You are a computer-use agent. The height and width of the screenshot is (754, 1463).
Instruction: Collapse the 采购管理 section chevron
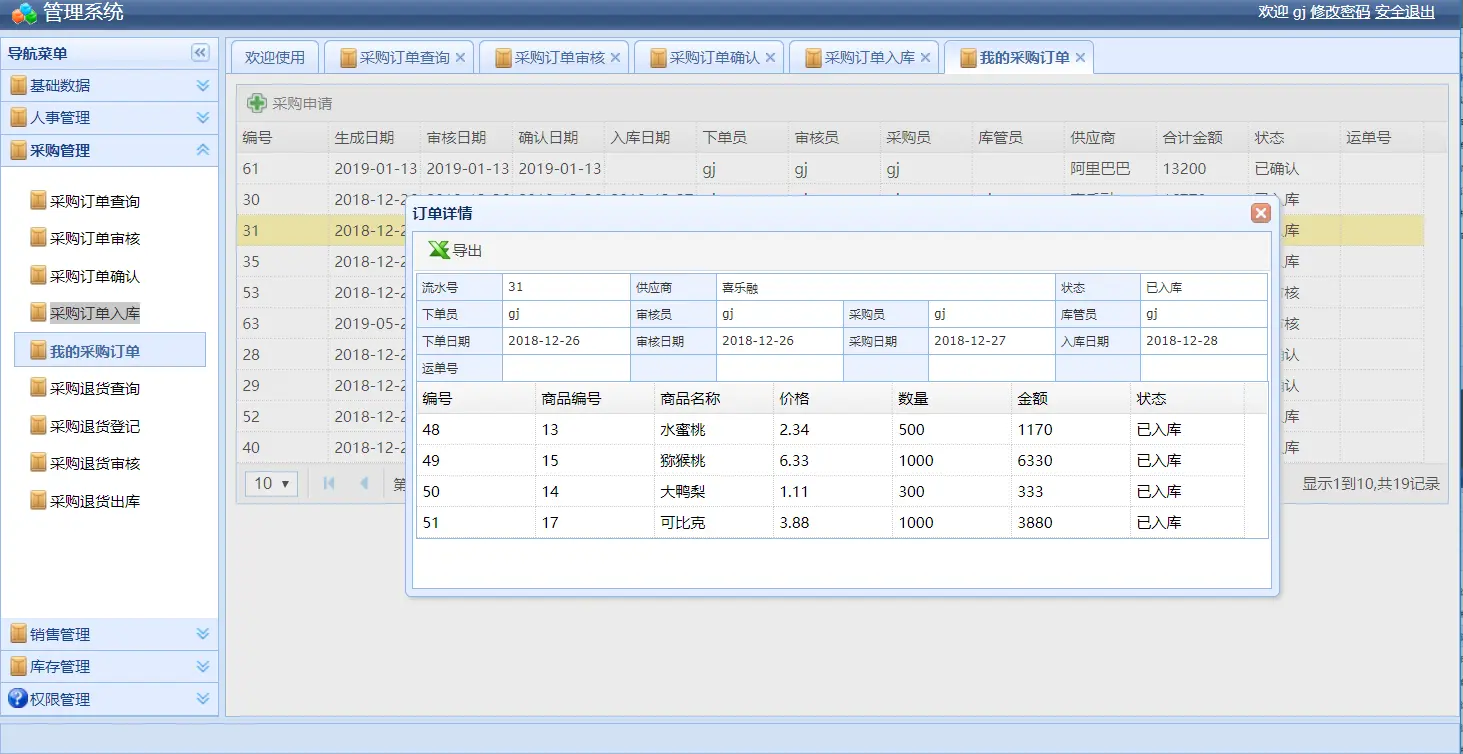[203, 150]
